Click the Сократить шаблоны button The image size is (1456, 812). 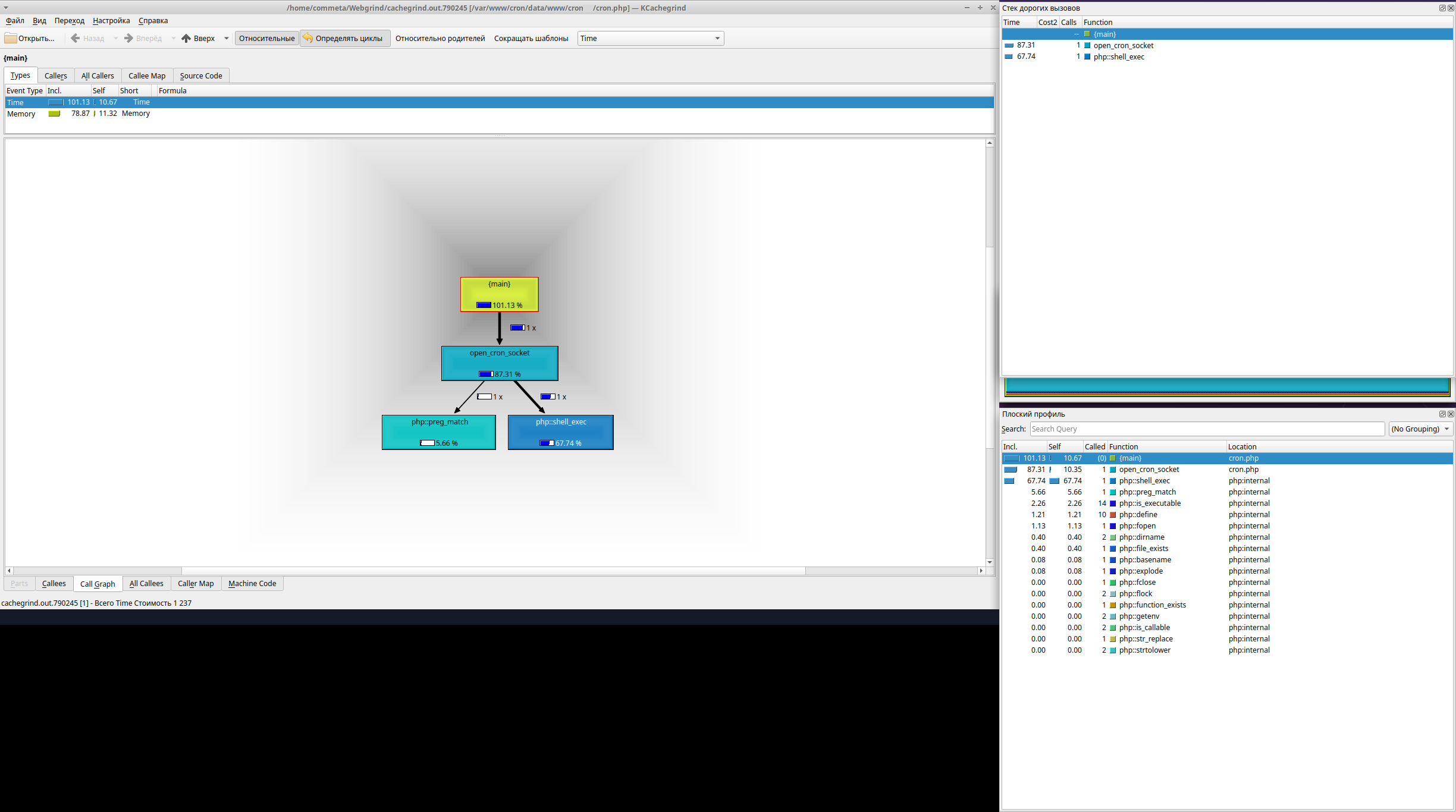click(x=530, y=38)
